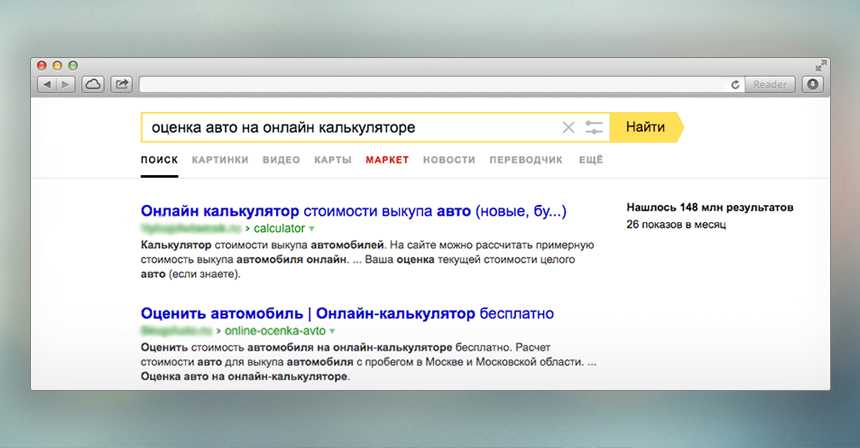Screen dimensions: 860x448
Task: Open Safari downloads with the arrow icon
Action: click(811, 85)
